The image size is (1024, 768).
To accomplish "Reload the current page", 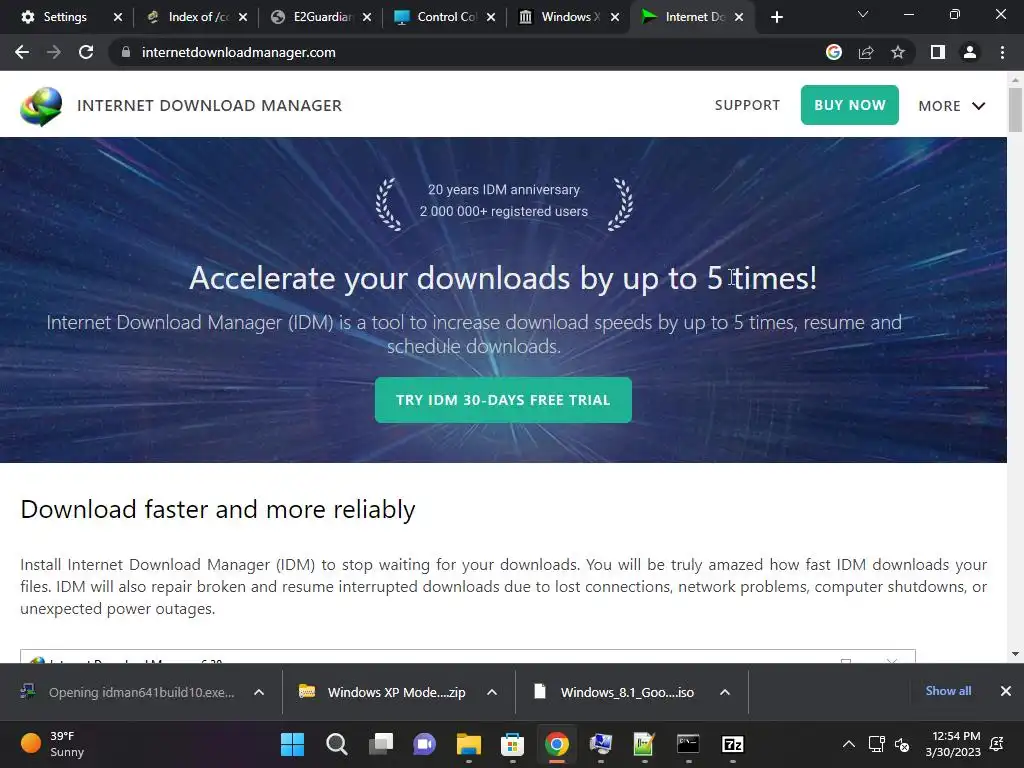I will tap(86, 52).
